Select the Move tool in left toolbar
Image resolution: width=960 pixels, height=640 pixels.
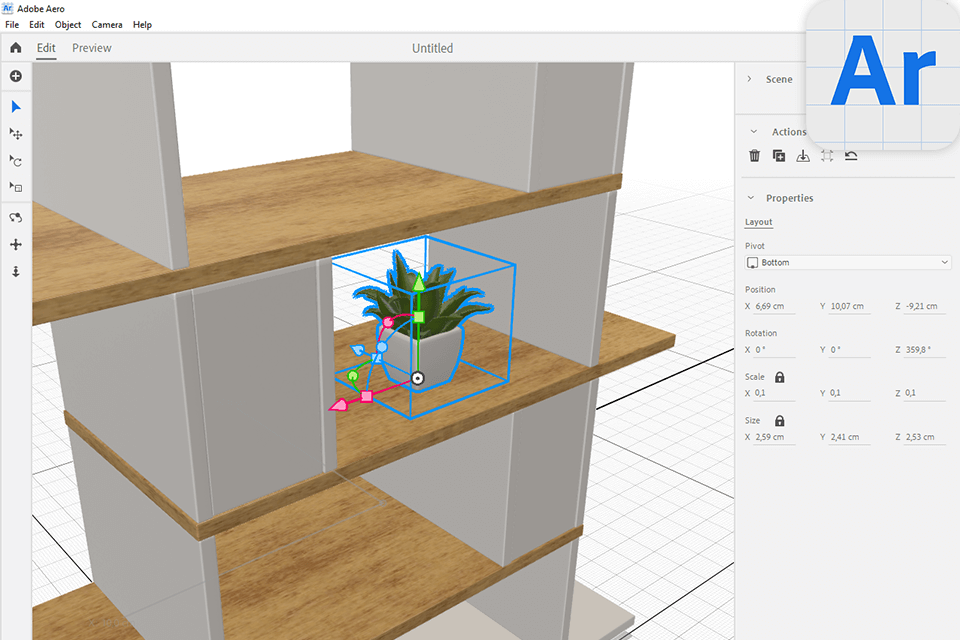coord(15,134)
